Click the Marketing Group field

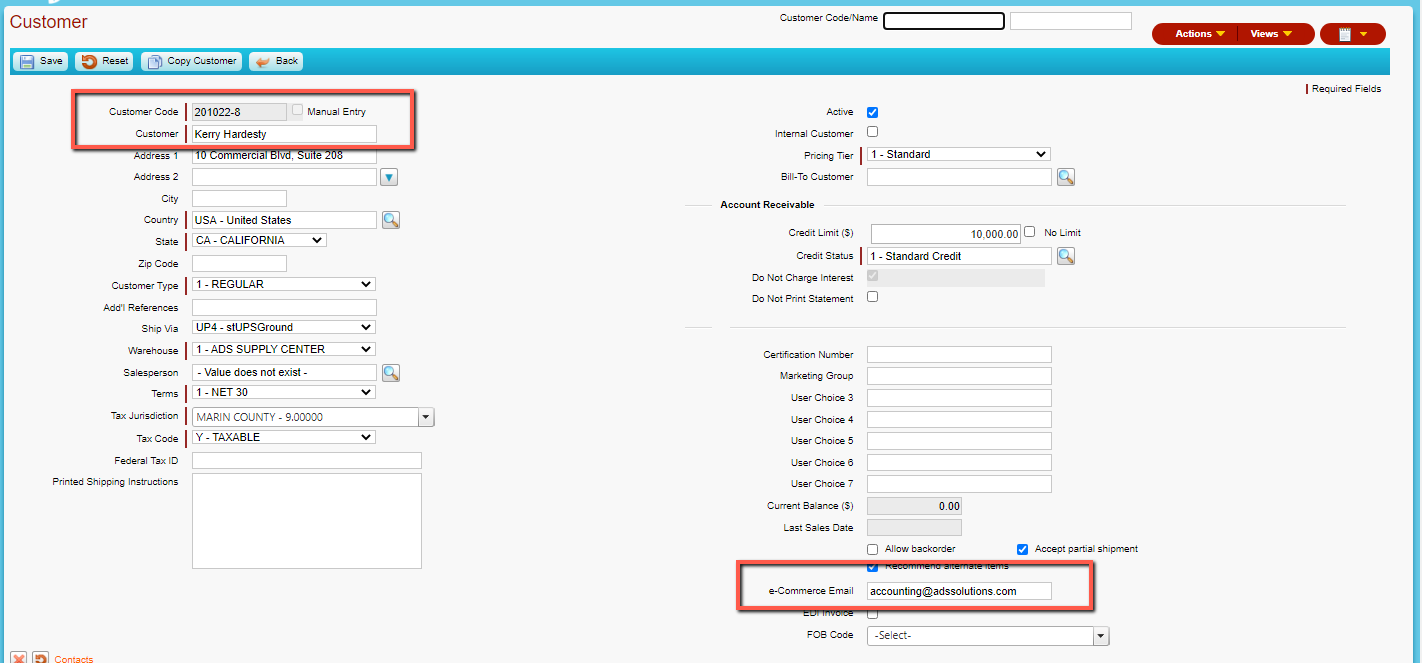(959, 376)
